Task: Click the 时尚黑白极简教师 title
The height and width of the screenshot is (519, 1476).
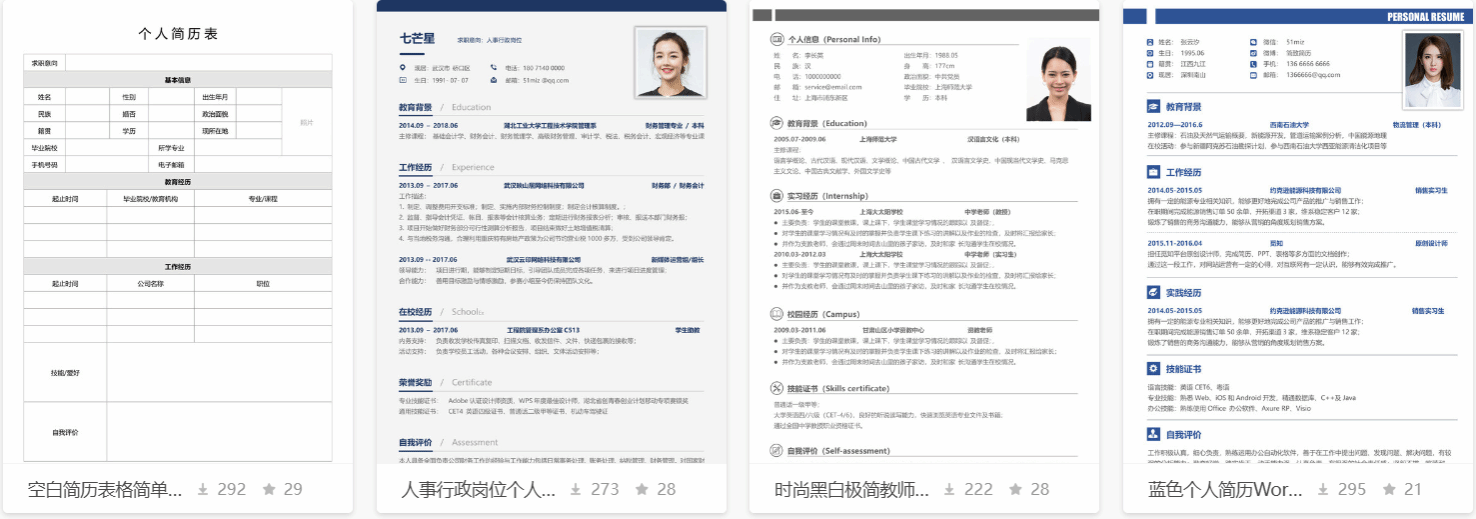Action: 852,490
